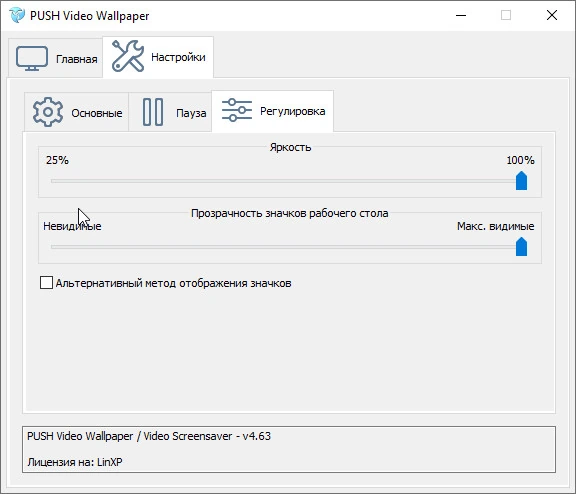The image size is (576, 494).
Task: Click the Яркость slider track middle
Action: 286,181
